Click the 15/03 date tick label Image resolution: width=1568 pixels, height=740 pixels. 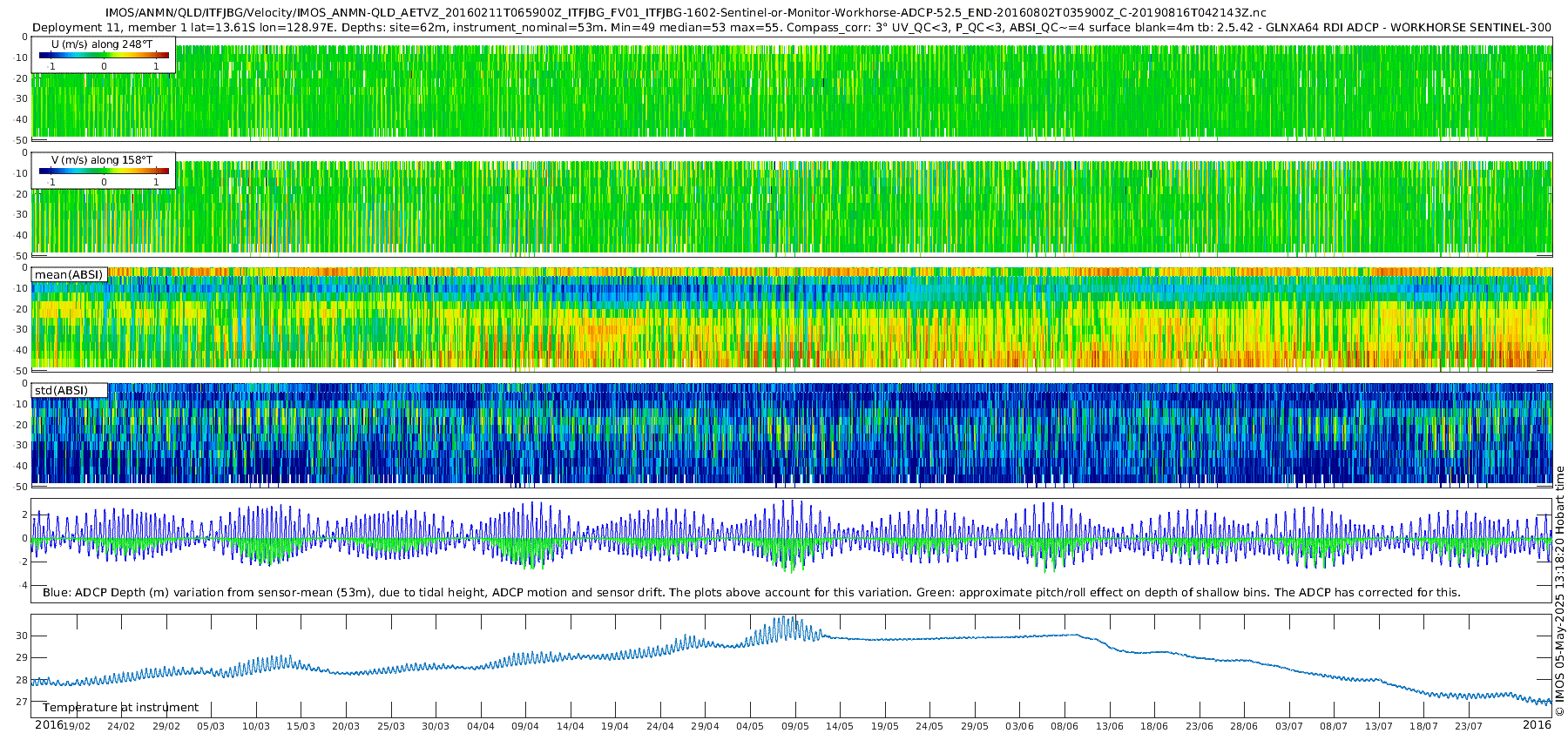tap(301, 726)
